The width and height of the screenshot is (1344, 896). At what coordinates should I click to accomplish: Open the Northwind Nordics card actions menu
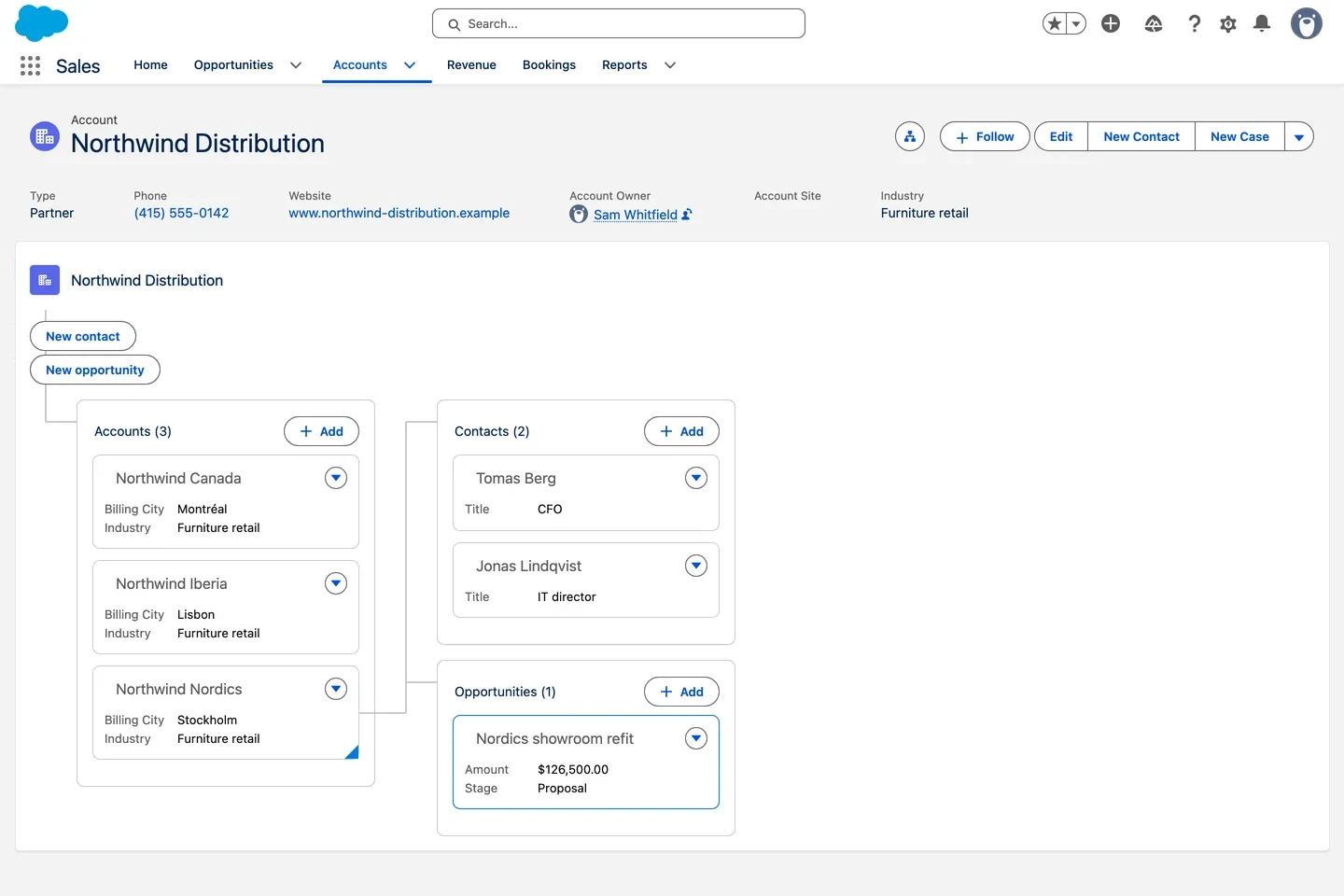click(x=336, y=689)
